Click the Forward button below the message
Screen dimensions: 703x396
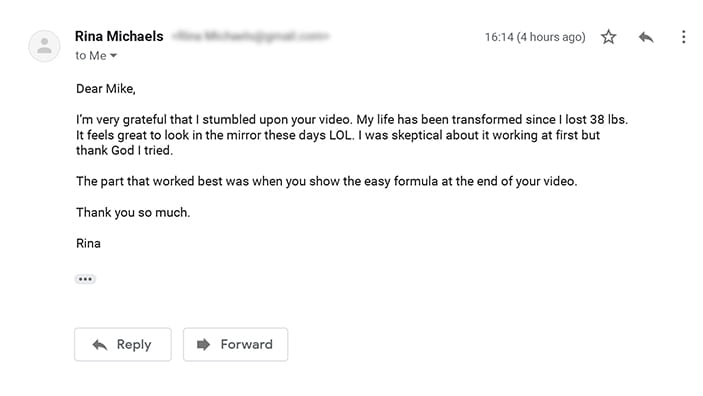click(x=235, y=344)
